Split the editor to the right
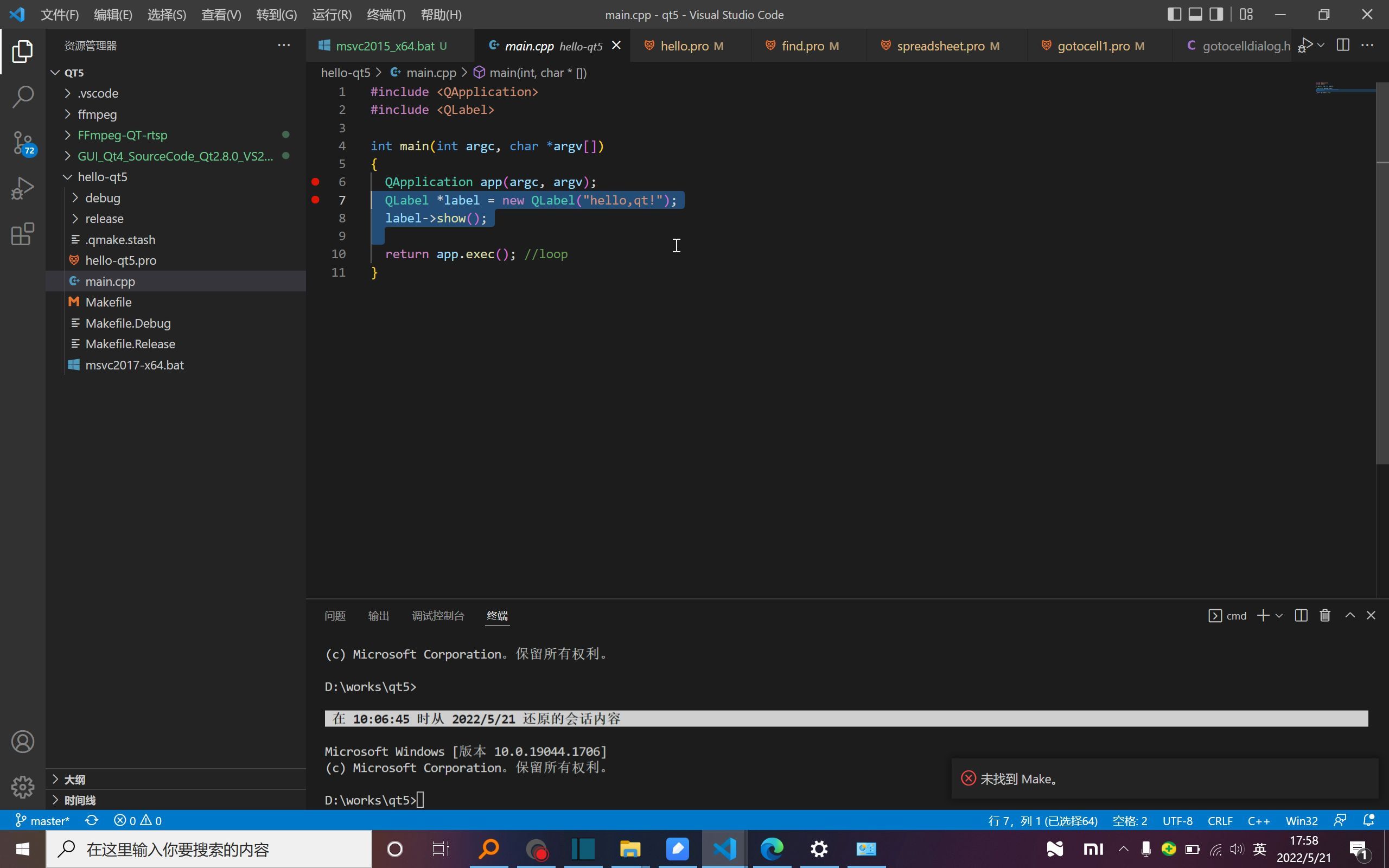The image size is (1389, 868). click(1342, 46)
